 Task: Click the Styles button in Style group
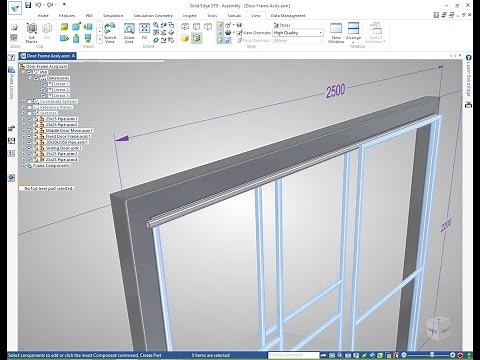[282, 25]
